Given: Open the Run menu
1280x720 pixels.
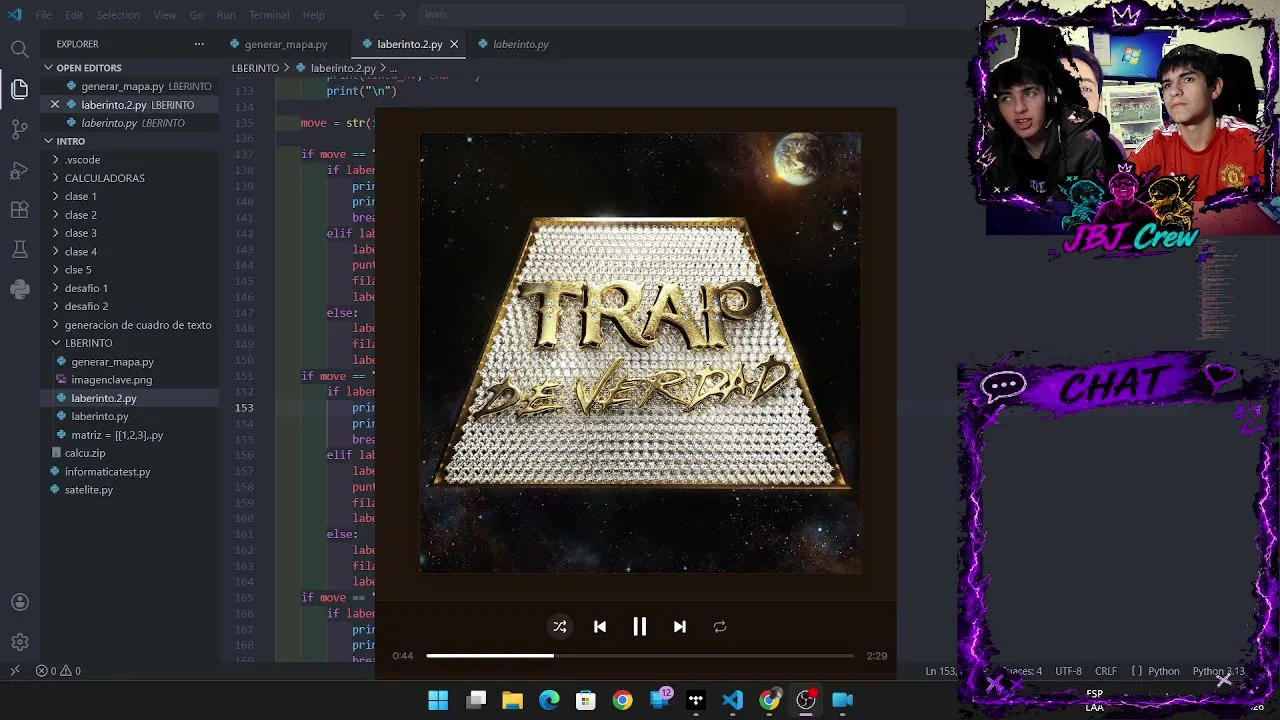Looking at the screenshot, I should tap(226, 15).
